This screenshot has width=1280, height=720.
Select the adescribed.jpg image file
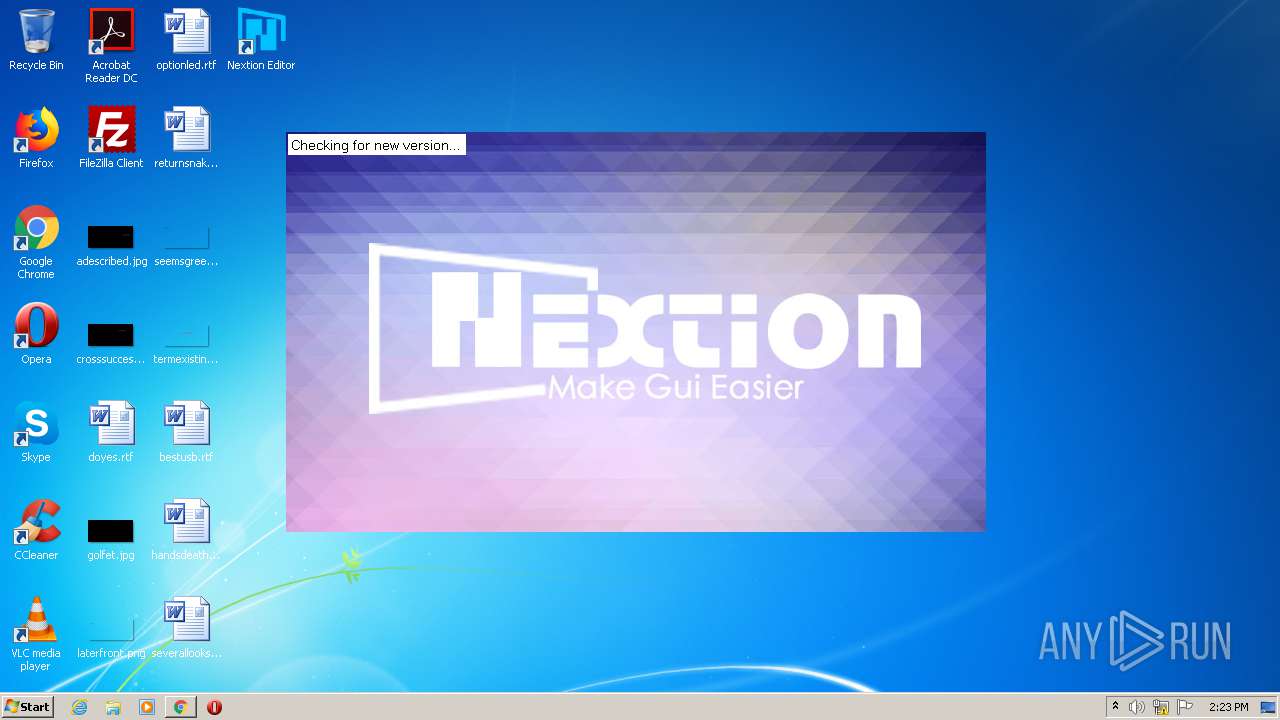111,246
